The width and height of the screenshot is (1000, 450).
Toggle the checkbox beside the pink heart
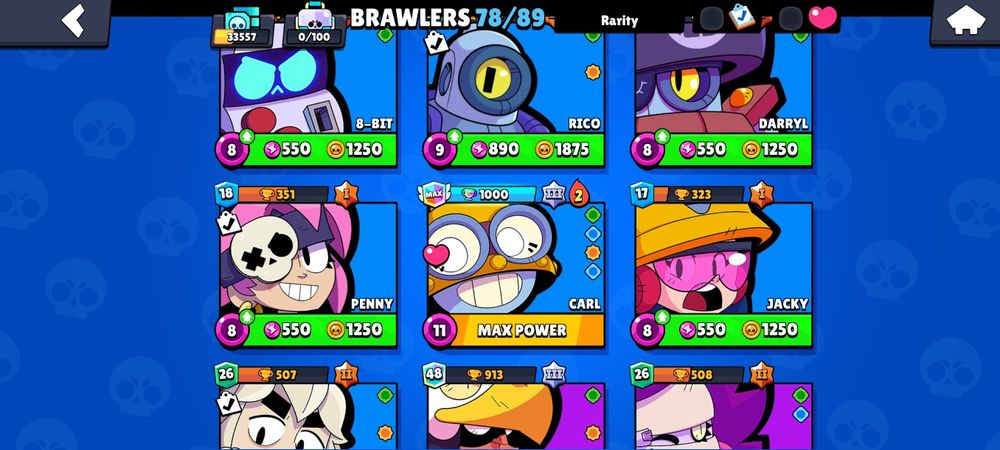[791, 19]
